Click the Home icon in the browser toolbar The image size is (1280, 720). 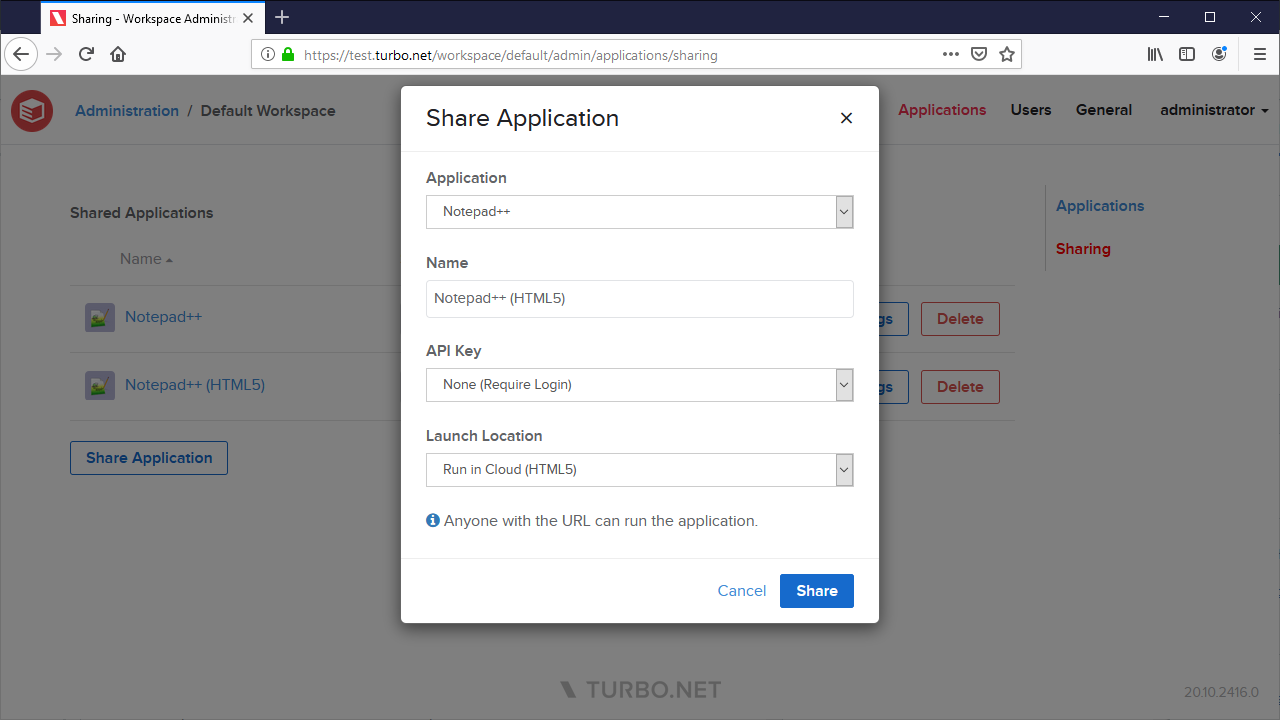118,54
